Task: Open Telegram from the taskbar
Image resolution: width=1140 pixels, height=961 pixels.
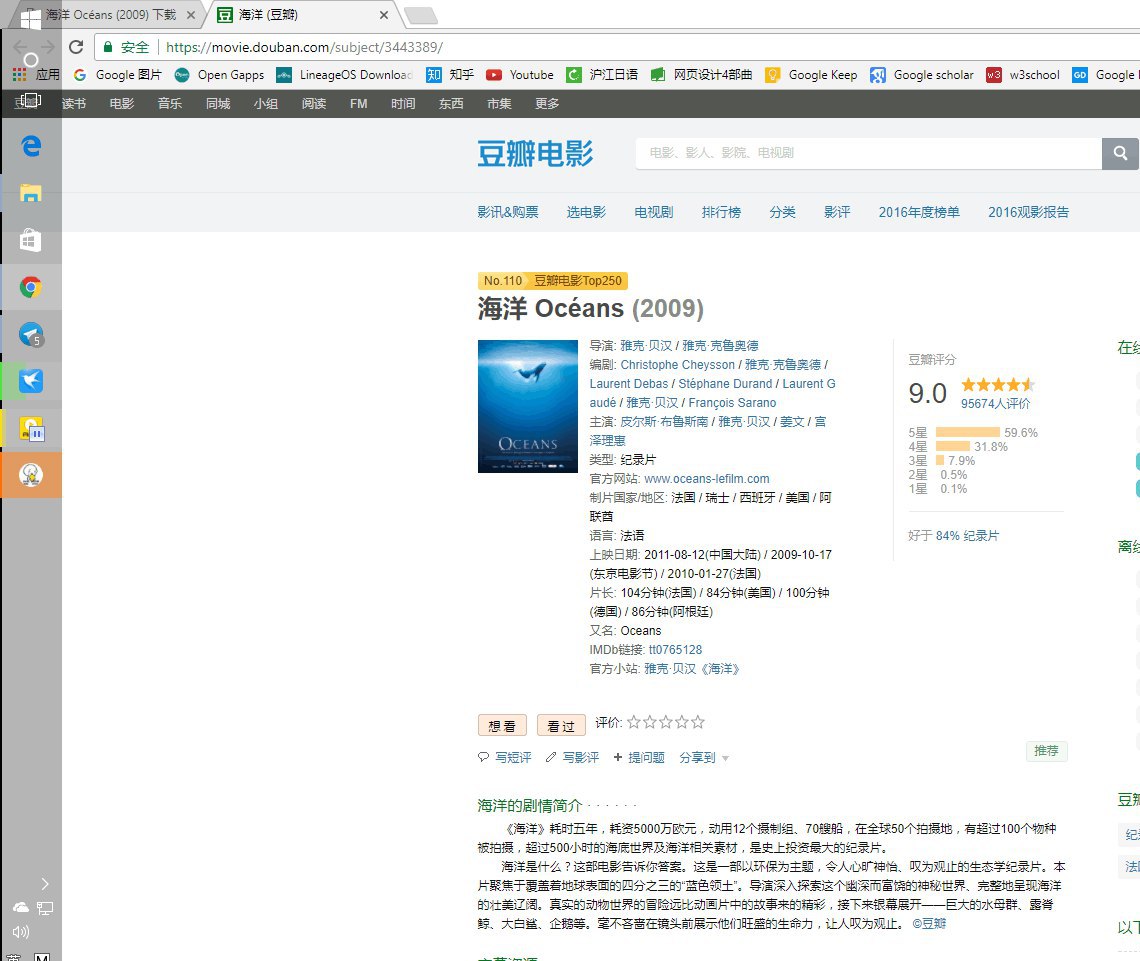Action: click(x=31, y=336)
